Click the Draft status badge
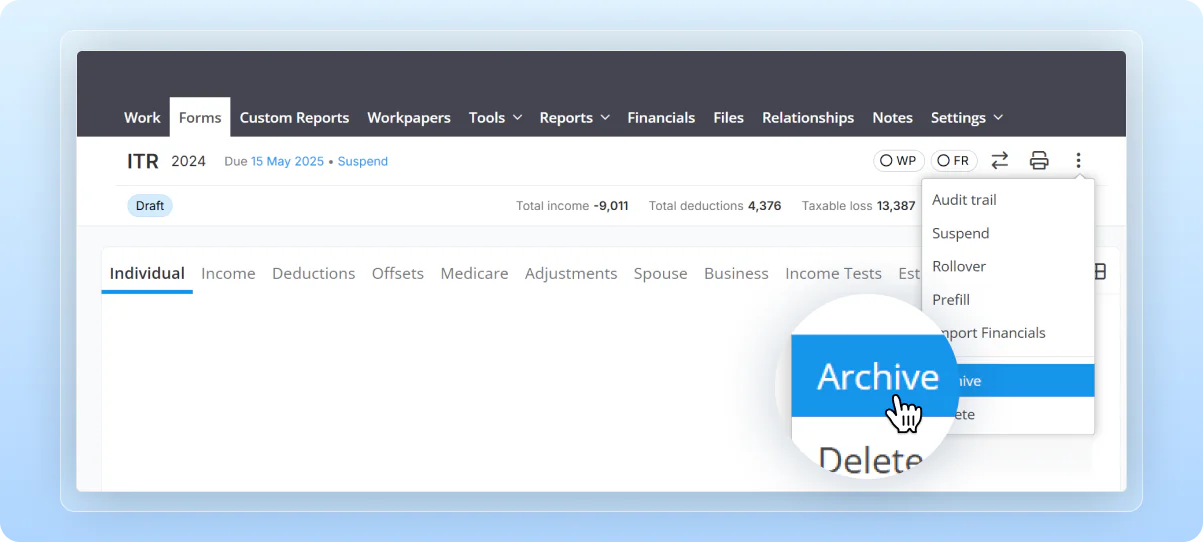The image size is (1203, 542). click(x=150, y=206)
